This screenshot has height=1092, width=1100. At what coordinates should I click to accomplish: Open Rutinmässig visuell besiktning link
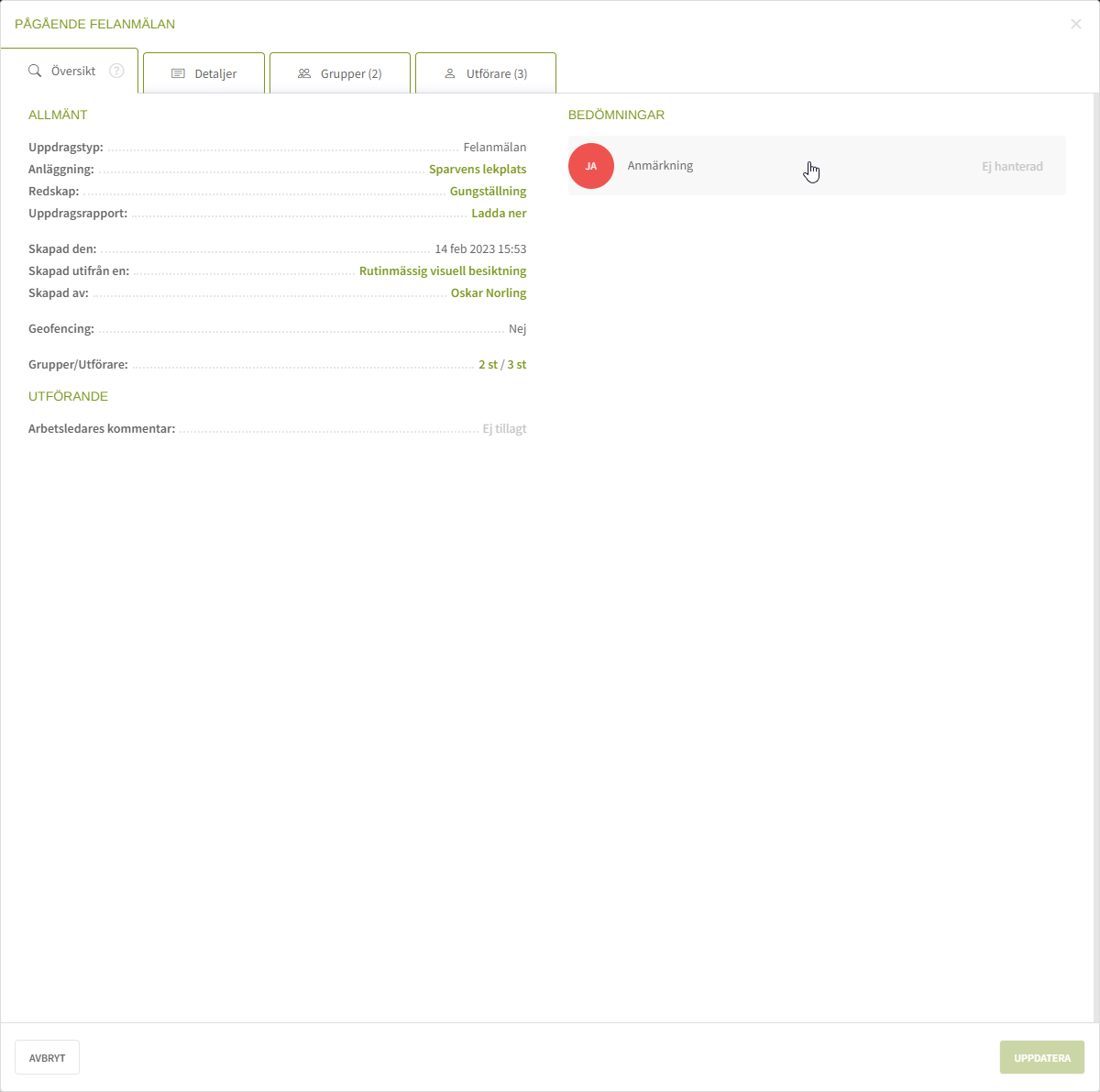click(x=443, y=271)
